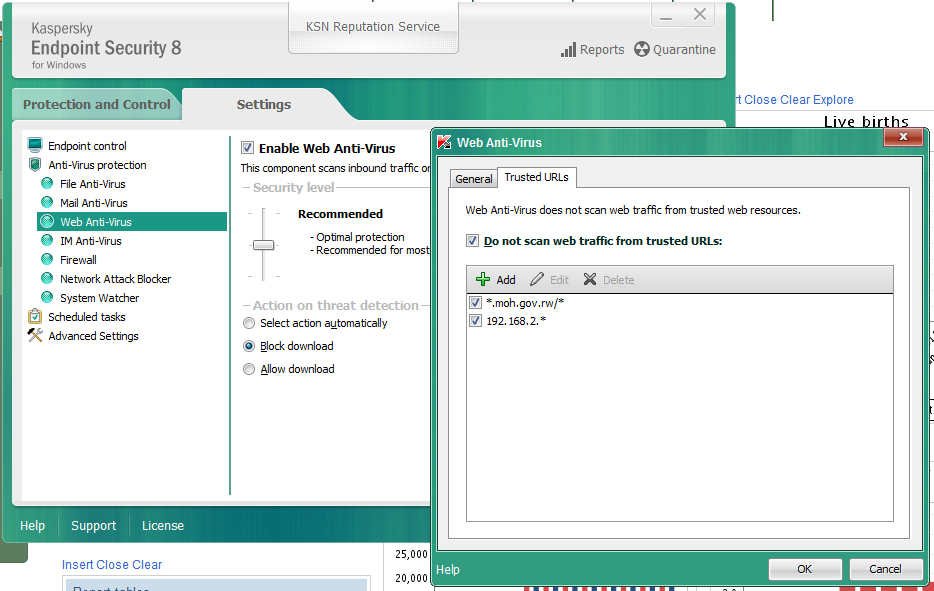This screenshot has height=591, width=934.
Task: Close the Web Anti-Virus dialog
Action: tap(903, 137)
